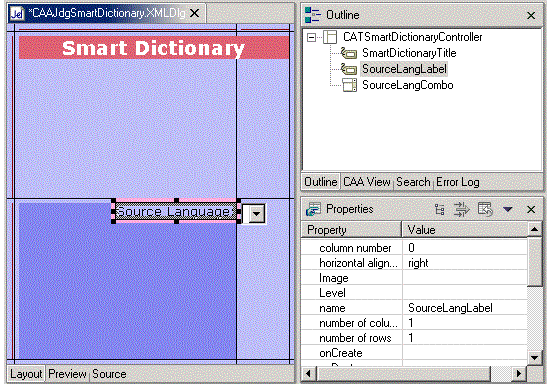Click the SourceLangCombo combo icon
547x384 pixels.
click(x=349, y=85)
